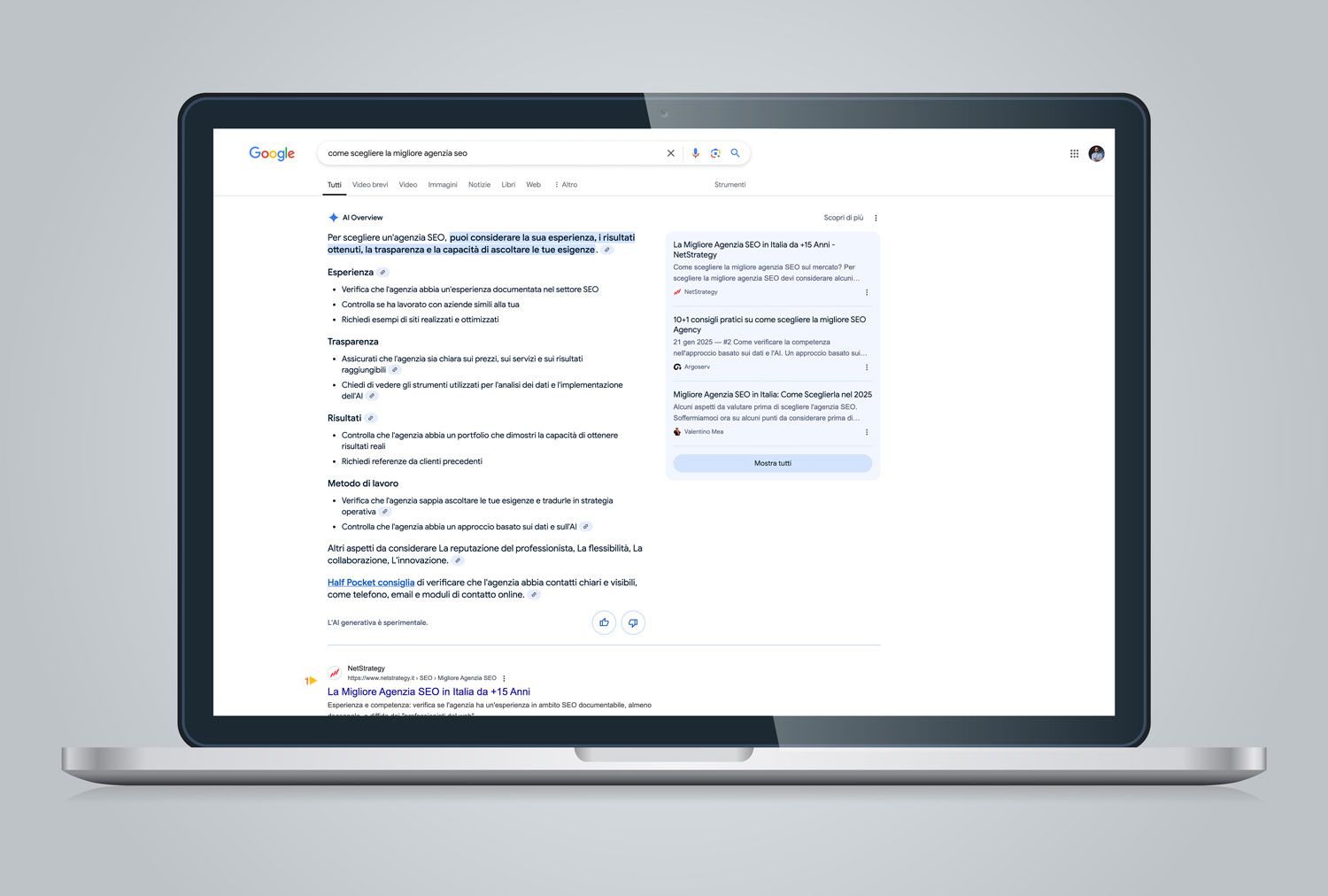Open the AI Overview three-dot menu

pos(876,218)
